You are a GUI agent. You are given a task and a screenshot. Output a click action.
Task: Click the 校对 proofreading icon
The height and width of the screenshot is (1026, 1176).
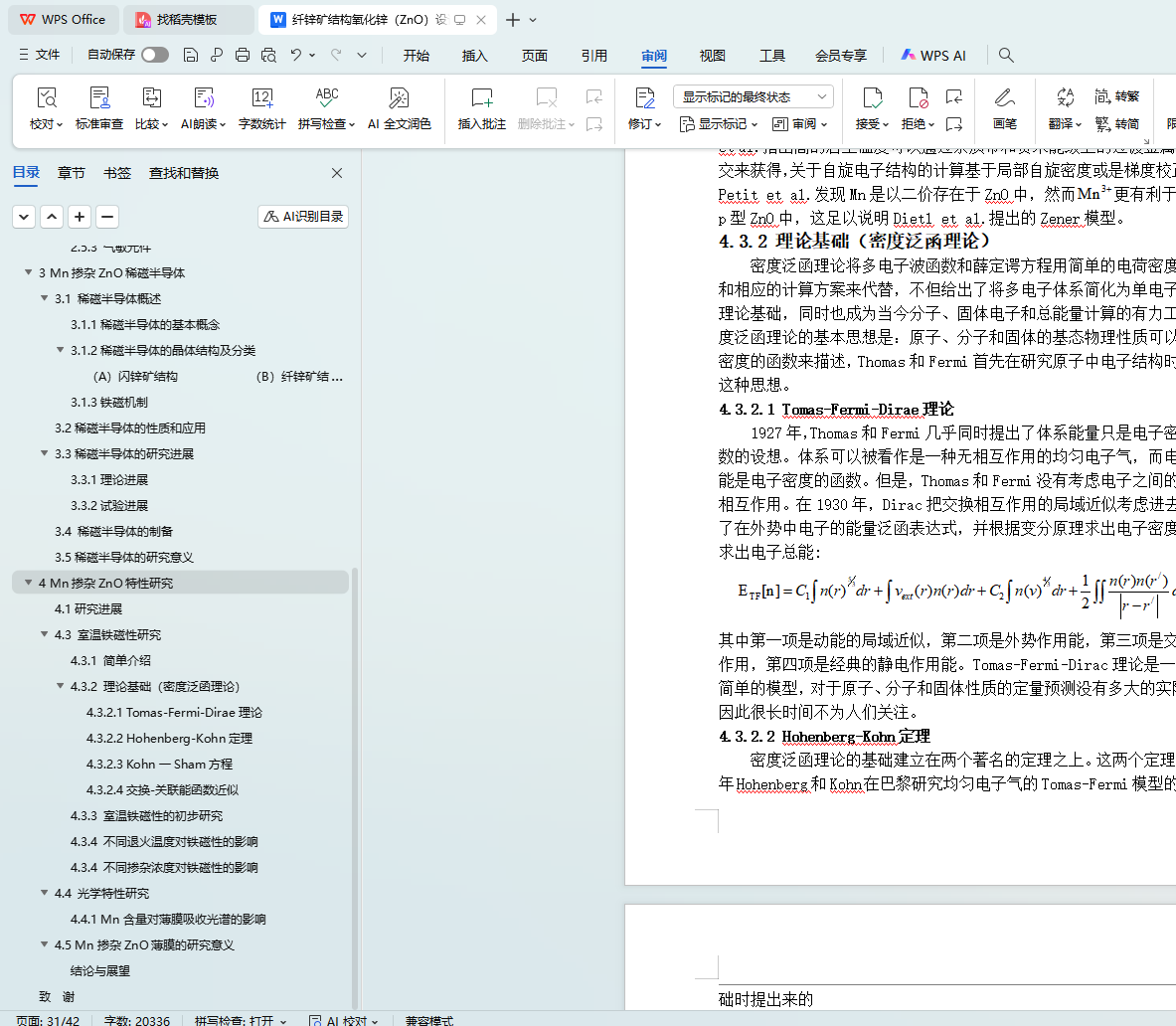(x=46, y=98)
